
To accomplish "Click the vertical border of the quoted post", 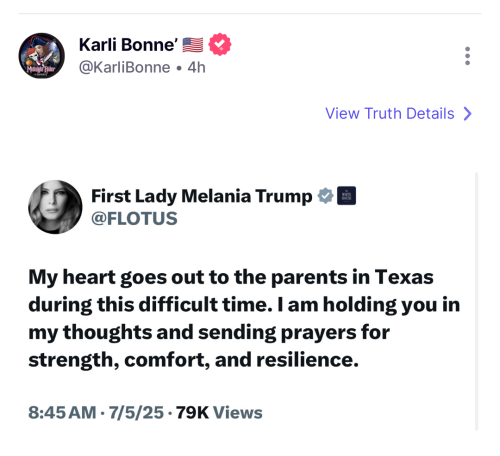I will pyautogui.click(x=476, y=301).
